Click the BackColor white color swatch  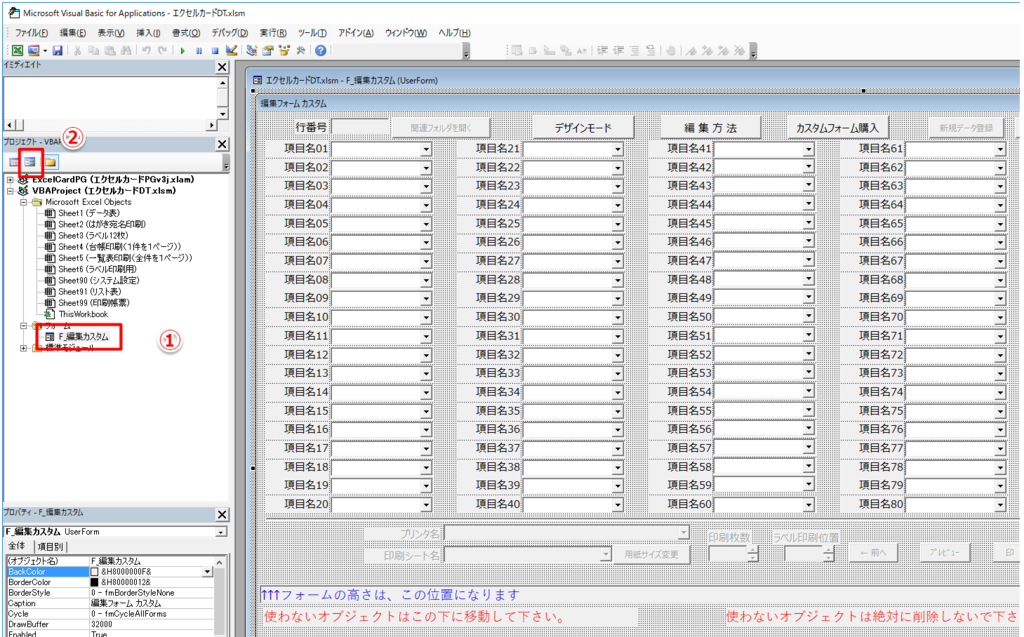[x=94, y=572]
